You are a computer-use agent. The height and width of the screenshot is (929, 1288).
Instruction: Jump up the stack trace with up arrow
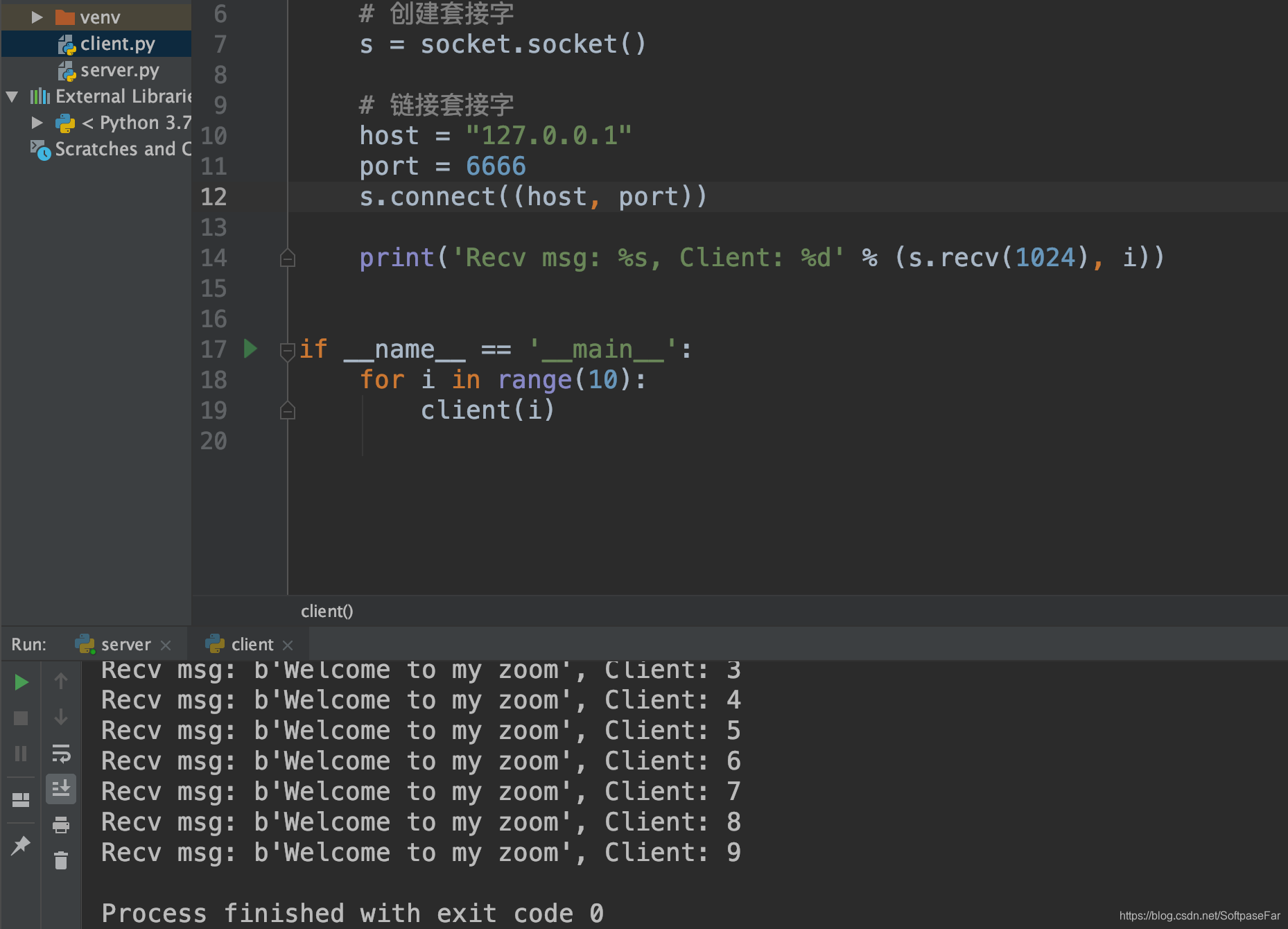tap(61, 681)
